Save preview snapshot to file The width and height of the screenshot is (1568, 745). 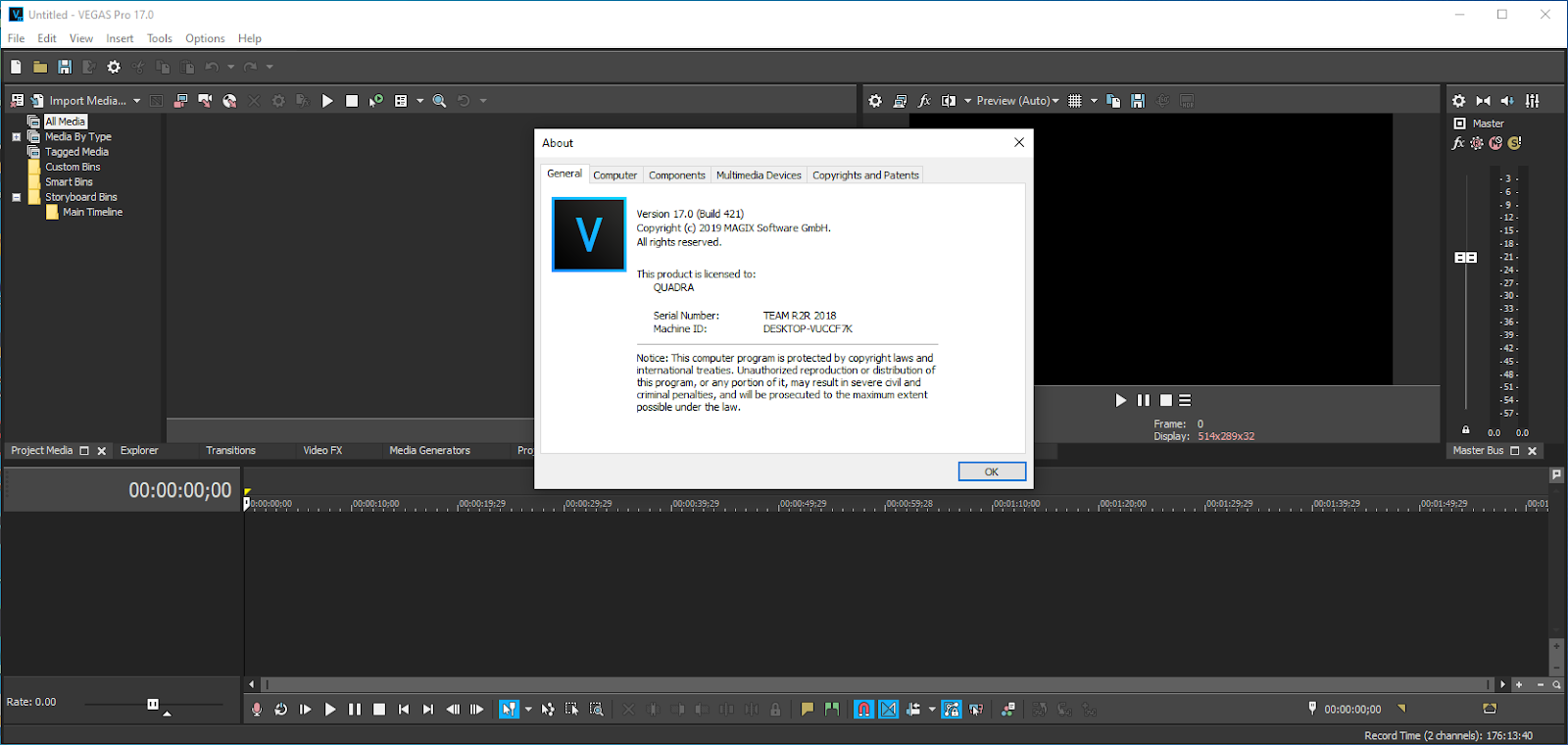[1138, 101]
